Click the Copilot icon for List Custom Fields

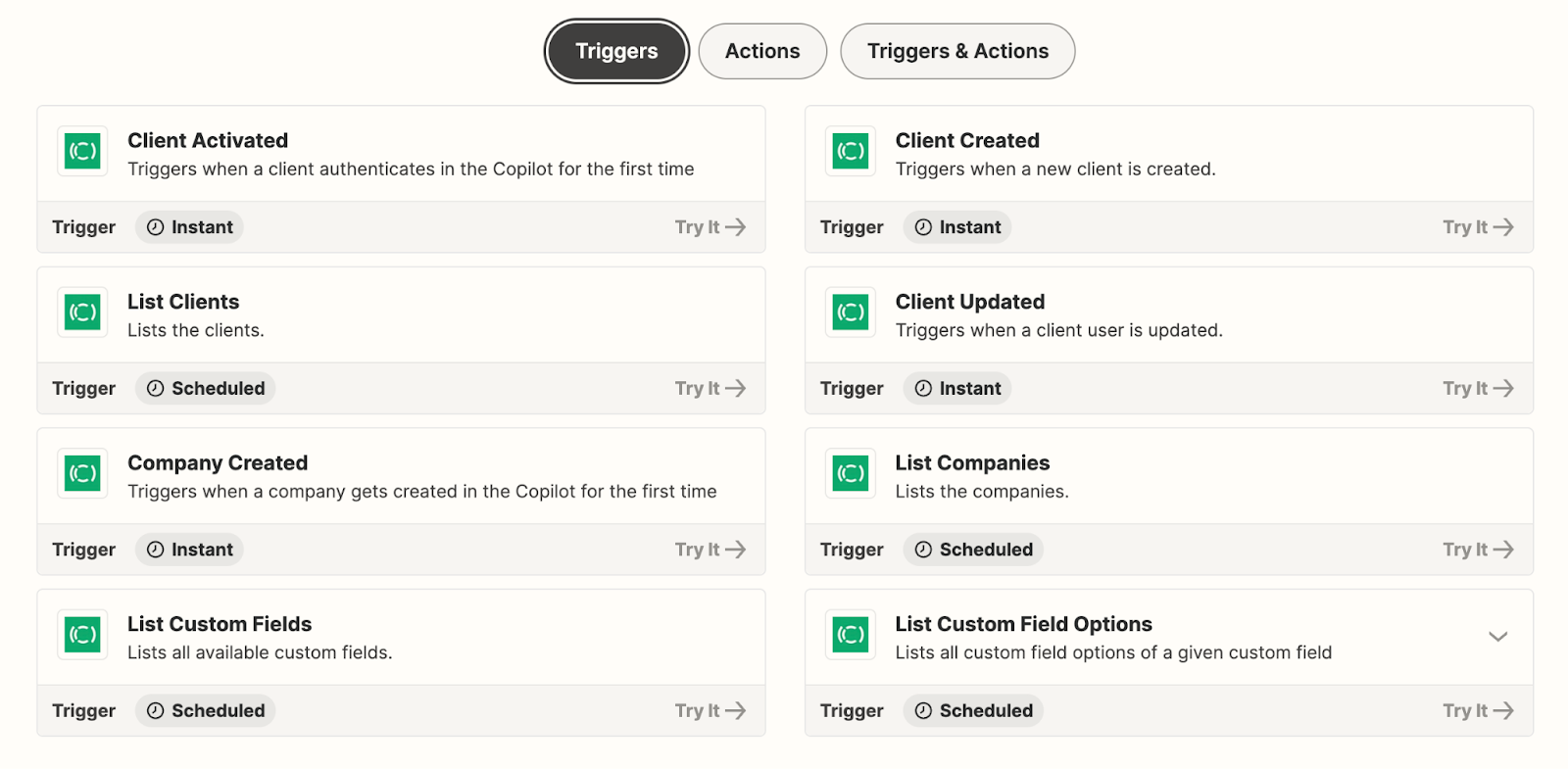(82, 635)
